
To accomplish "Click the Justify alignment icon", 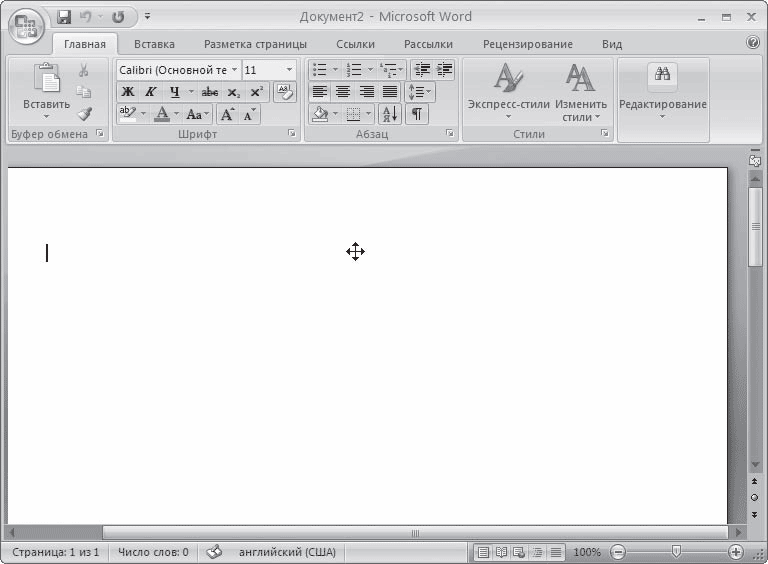I will 390,92.
